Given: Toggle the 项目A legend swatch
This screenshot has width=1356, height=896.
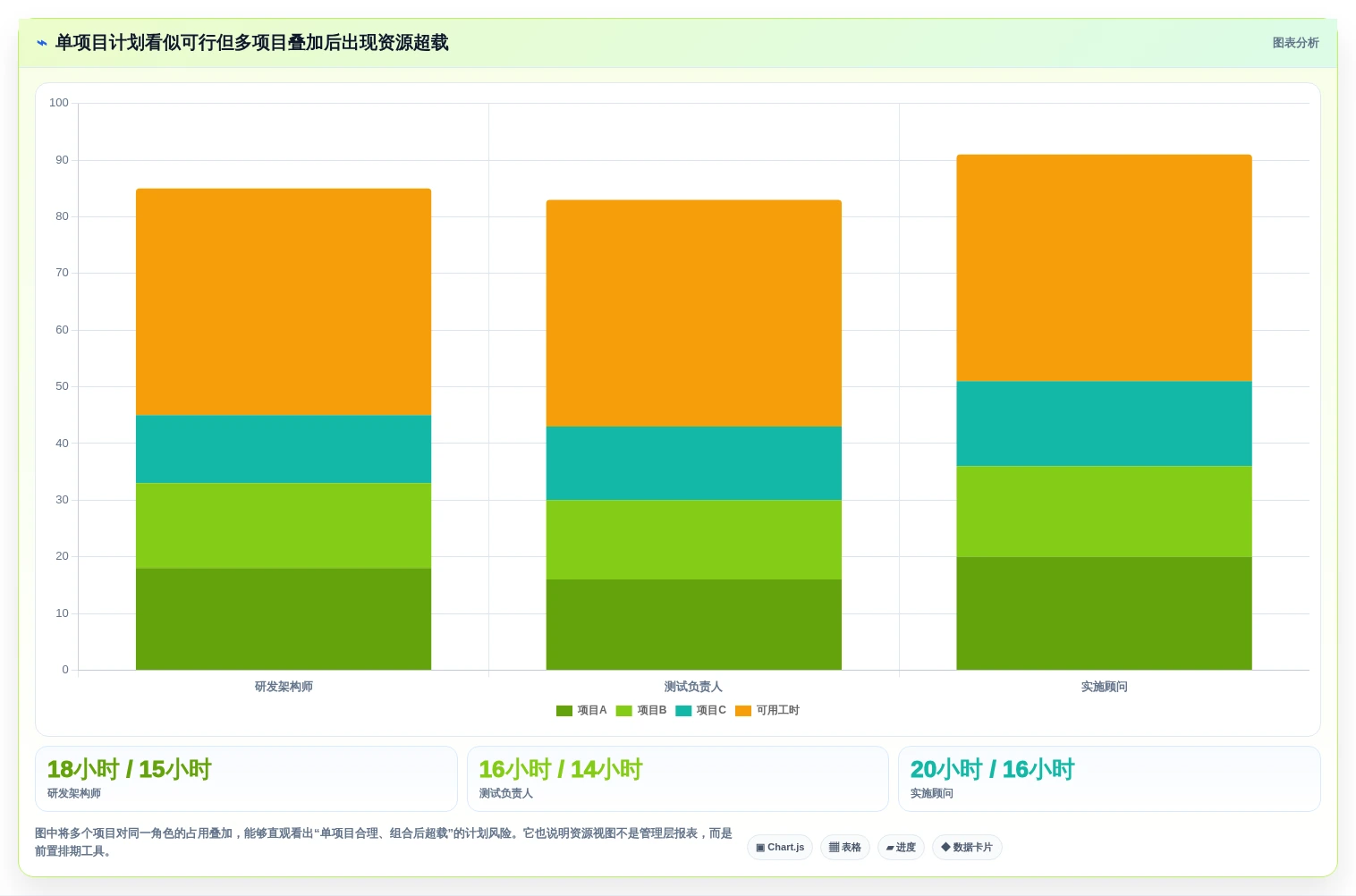Looking at the screenshot, I should click(564, 711).
